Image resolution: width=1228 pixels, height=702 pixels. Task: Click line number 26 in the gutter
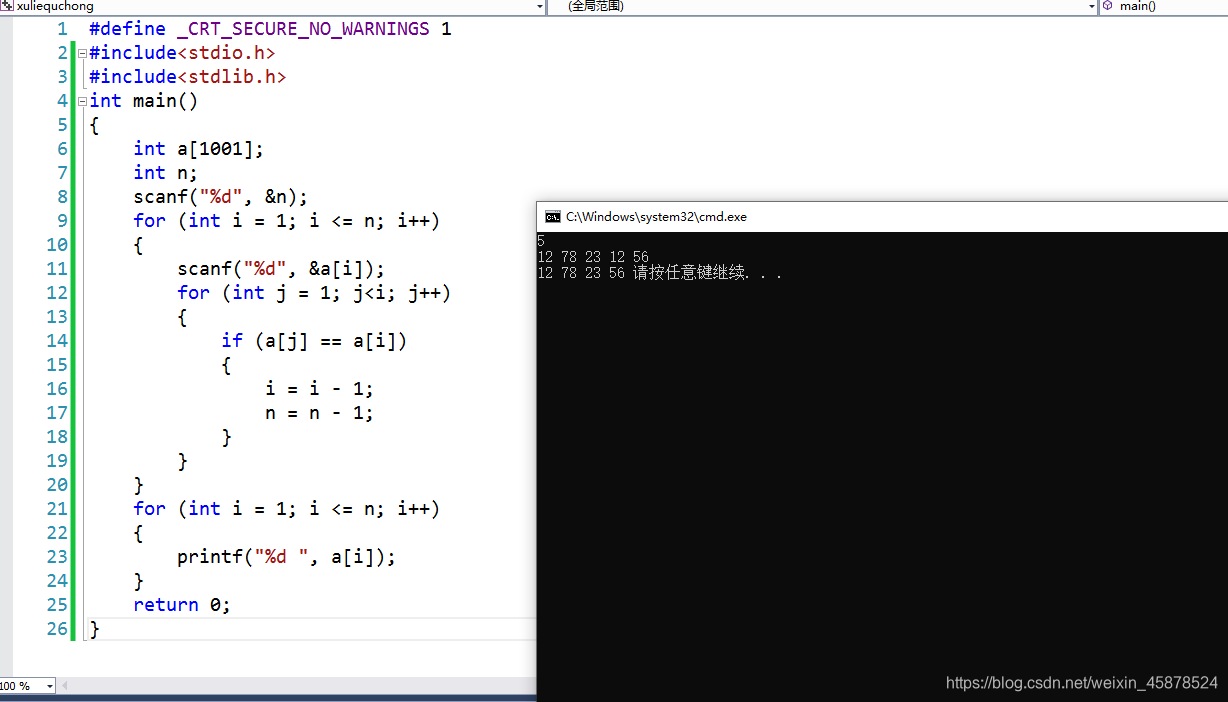pyautogui.click(x=56, y=629)
